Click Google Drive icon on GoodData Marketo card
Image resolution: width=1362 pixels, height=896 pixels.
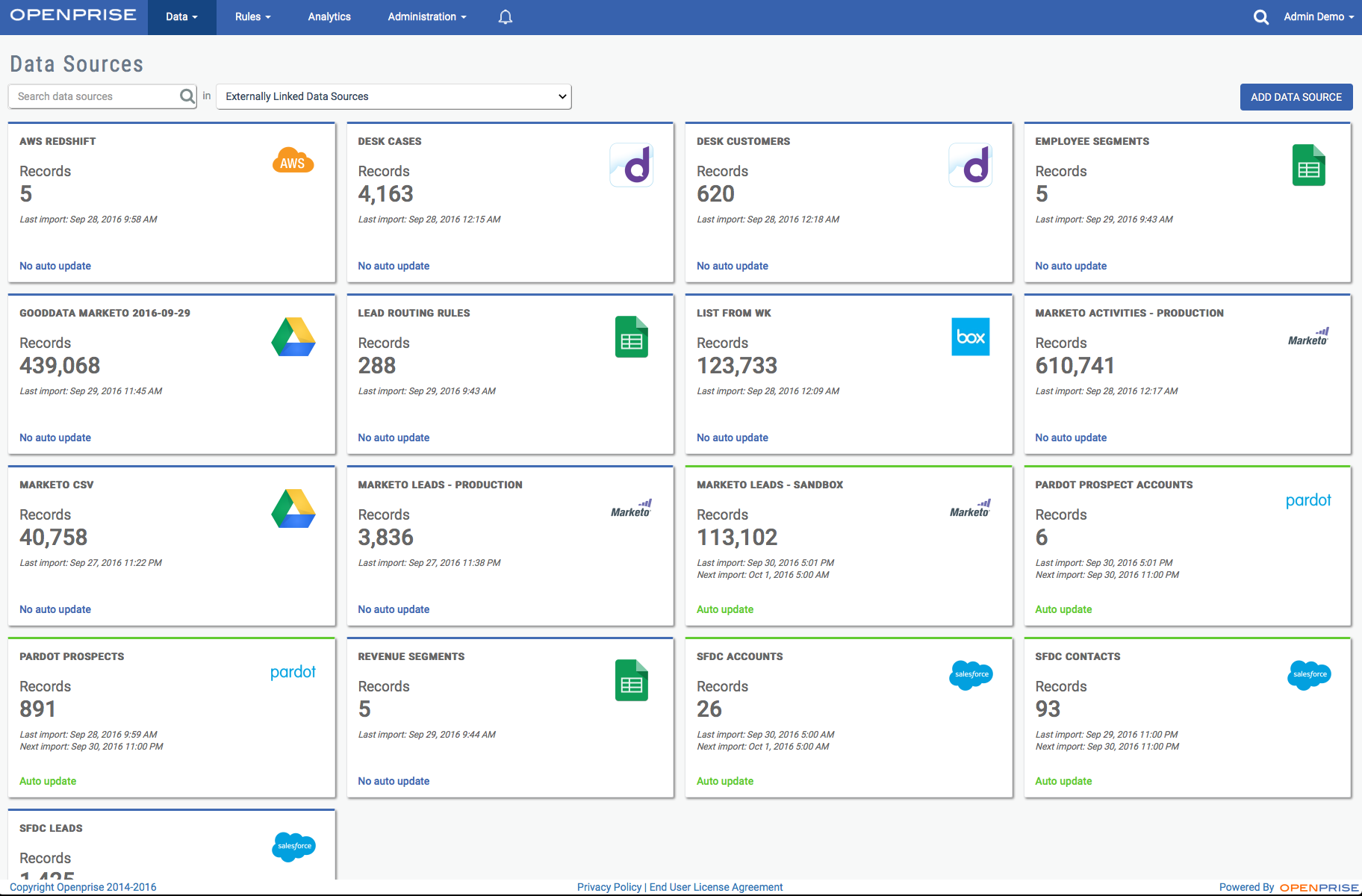[x=293, y=337]
